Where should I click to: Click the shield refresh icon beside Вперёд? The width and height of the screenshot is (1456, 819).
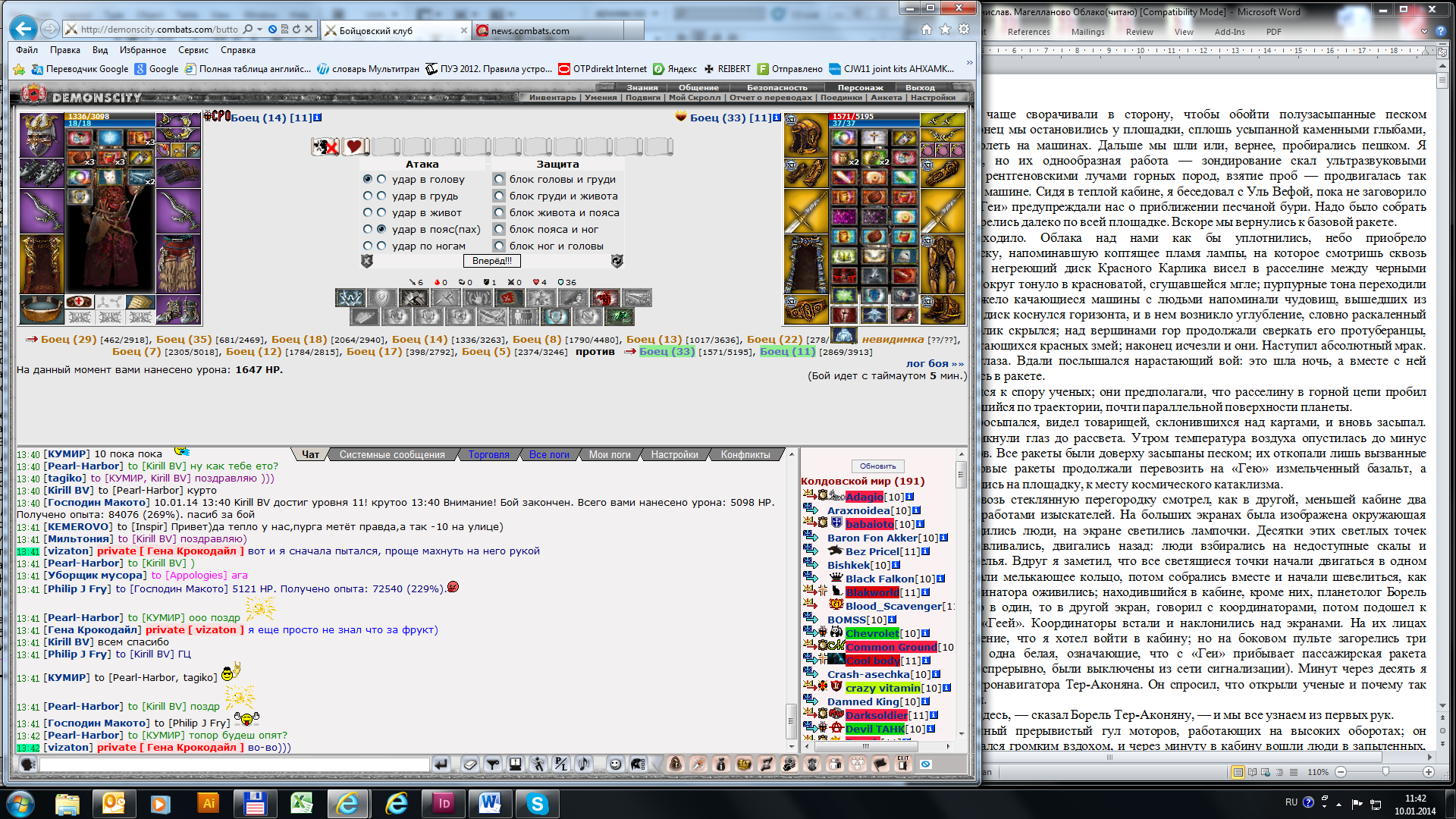pyautogui.click(x=617, y=261)
